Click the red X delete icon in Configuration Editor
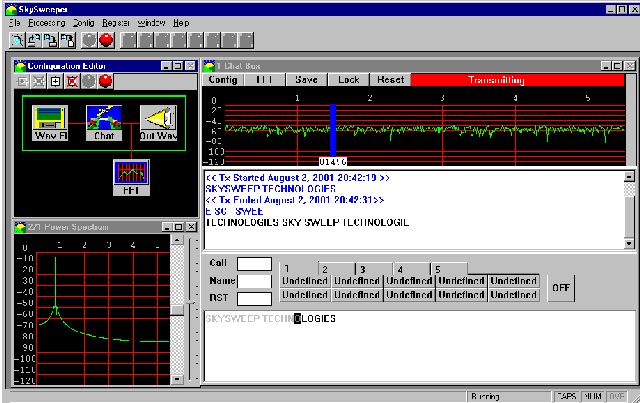The height and width of the screenshot is (403, 640). (72, 82)
